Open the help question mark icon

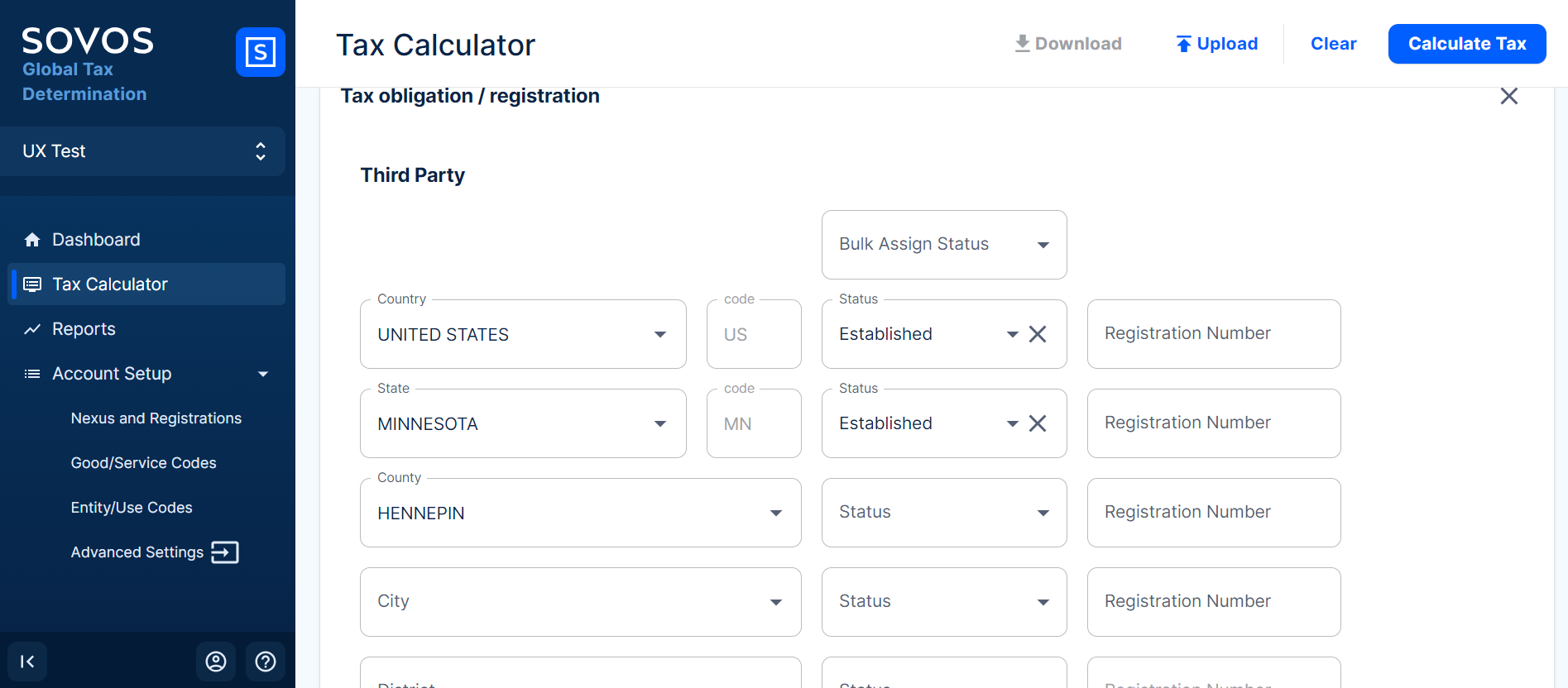coord(266,662)
